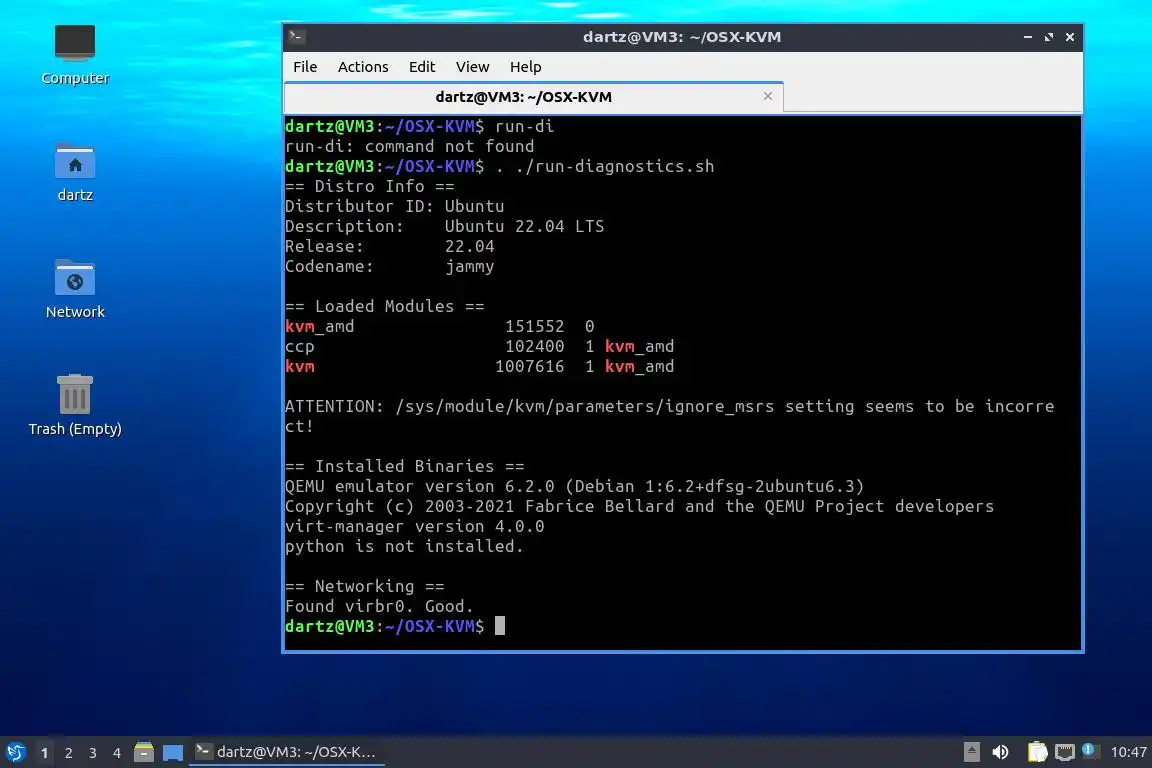Open the Actions menu

pyautogui.click(x=363, y=67)
